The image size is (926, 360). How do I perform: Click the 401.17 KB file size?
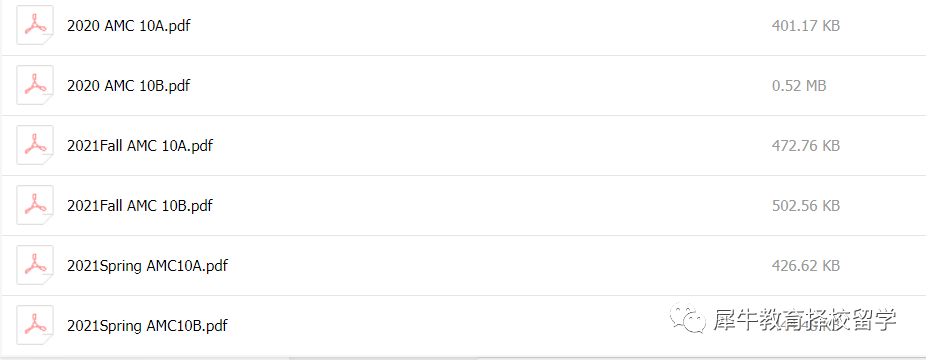[806, 26]
